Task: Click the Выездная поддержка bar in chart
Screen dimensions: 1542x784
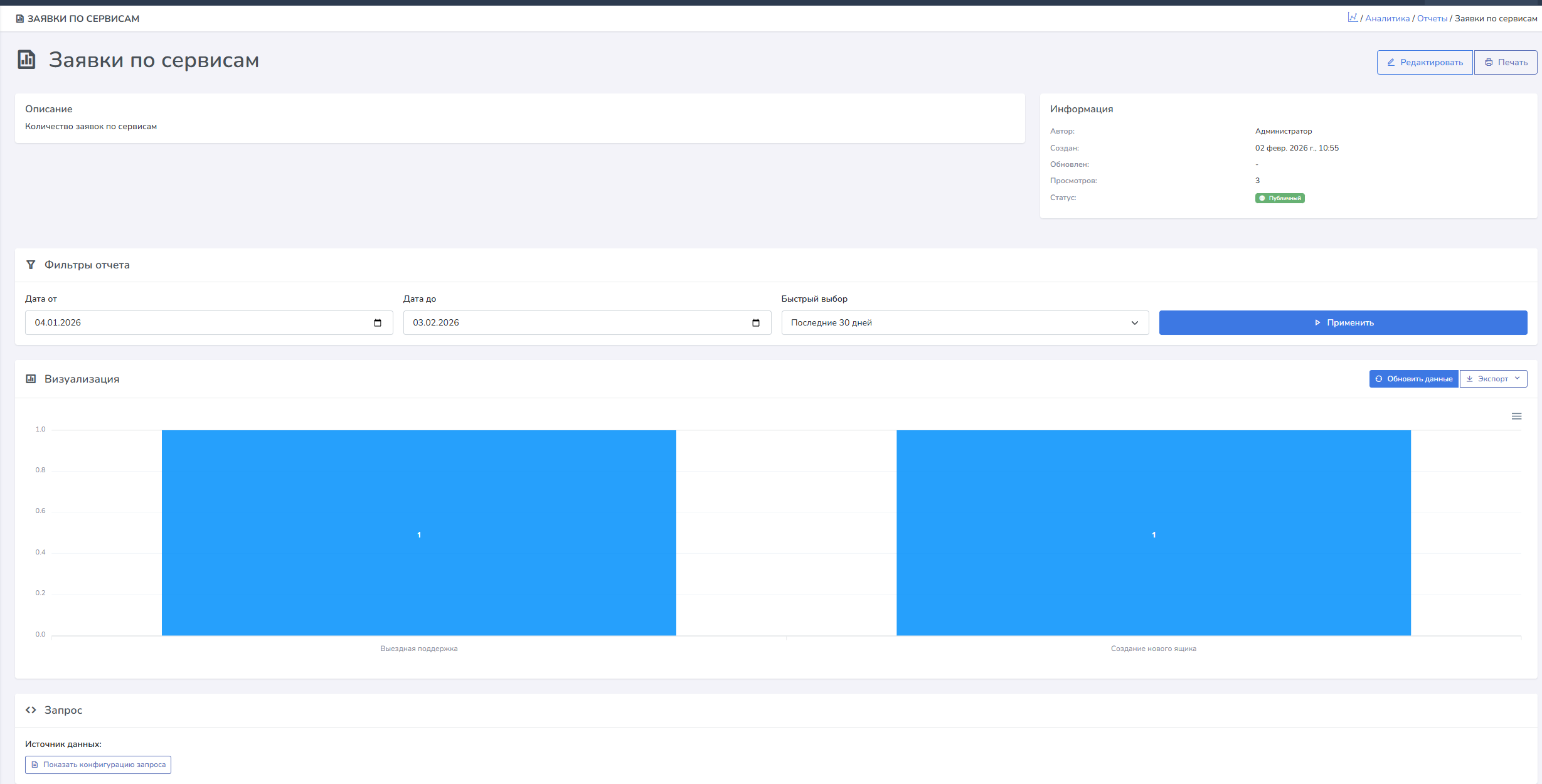Action: [418, 533]
